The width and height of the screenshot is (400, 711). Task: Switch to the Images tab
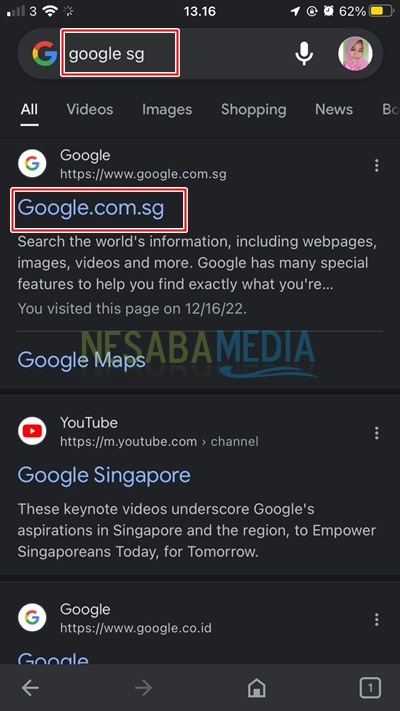(x=167, y=109)
